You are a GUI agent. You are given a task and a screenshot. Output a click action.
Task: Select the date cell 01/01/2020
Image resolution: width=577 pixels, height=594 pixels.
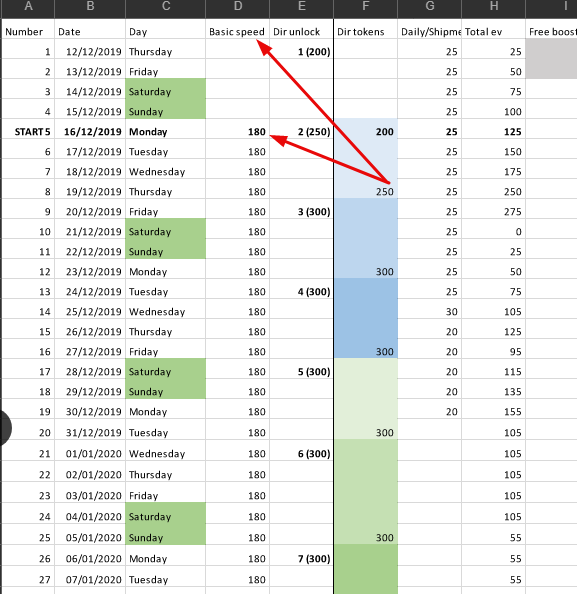pyautogui.click(x=90, y=453)
